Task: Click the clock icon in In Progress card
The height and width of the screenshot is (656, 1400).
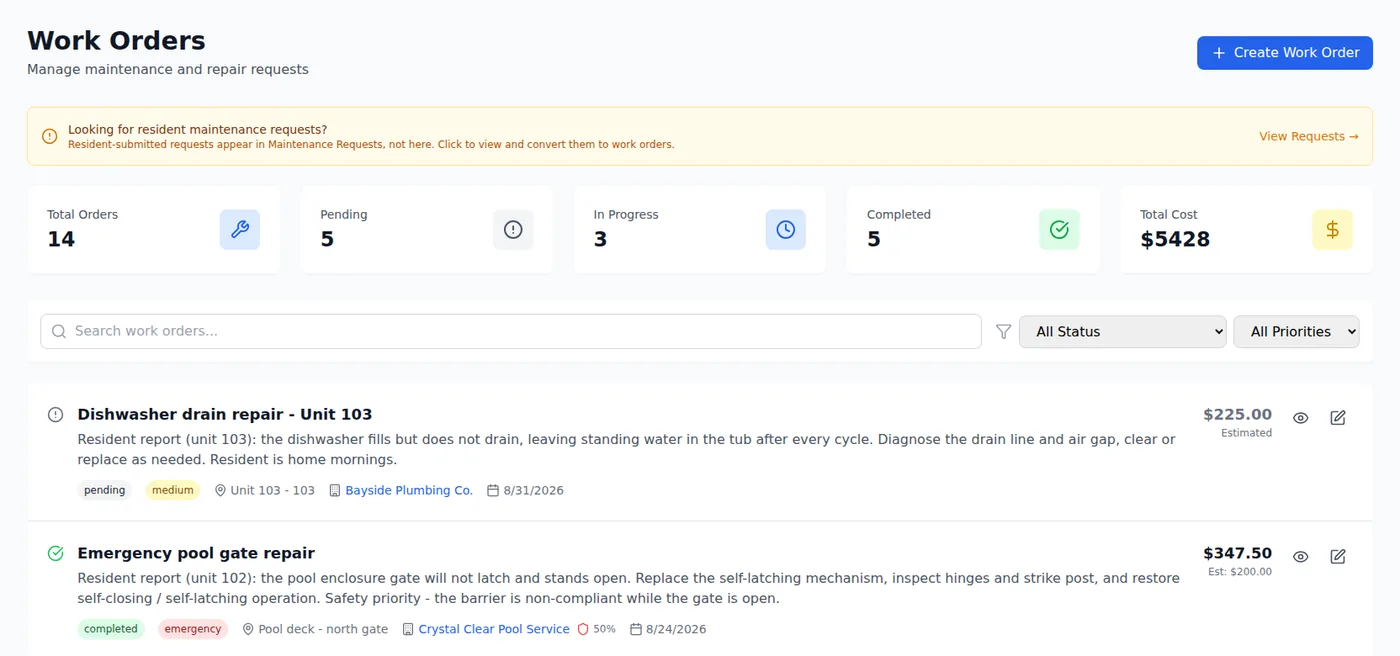Action: pos(786,230)
